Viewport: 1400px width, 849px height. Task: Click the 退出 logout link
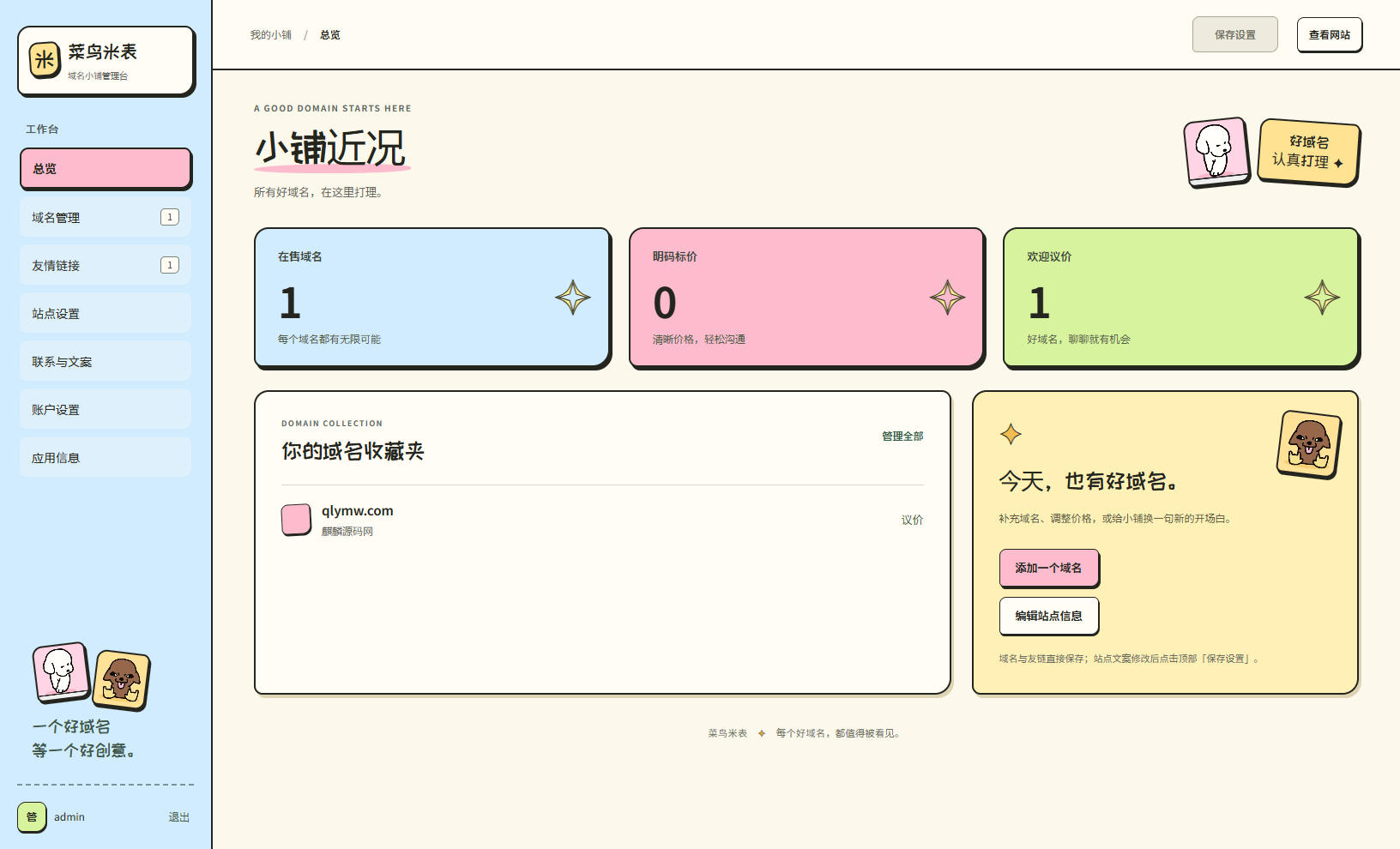(178, 817)
